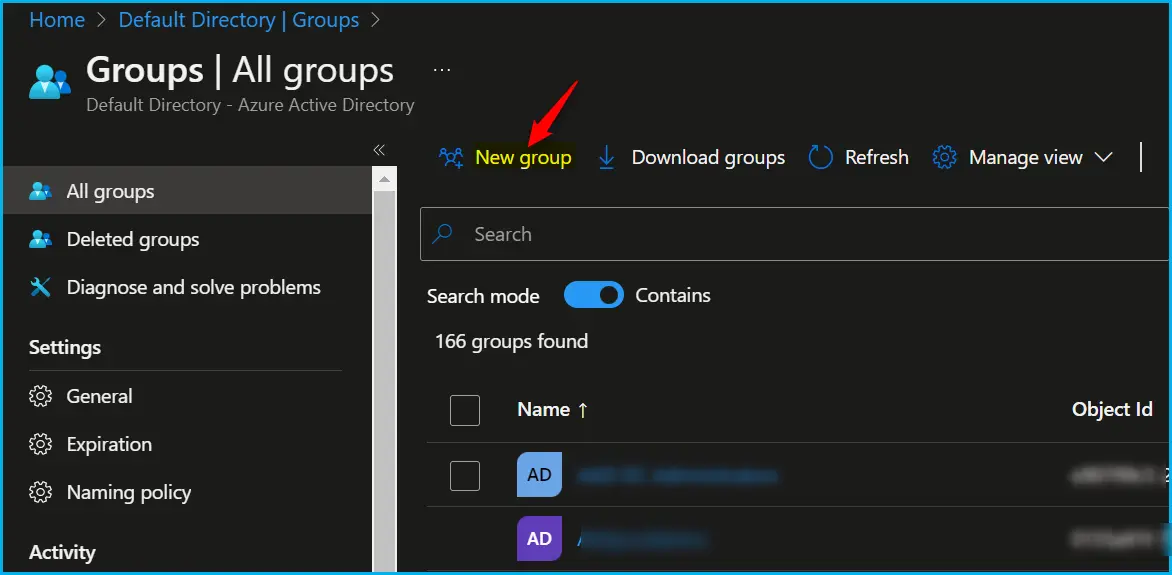Click the Manage view gear icon
The height and width of the screenshot is (575, 1172).
(x=945, y=158)
